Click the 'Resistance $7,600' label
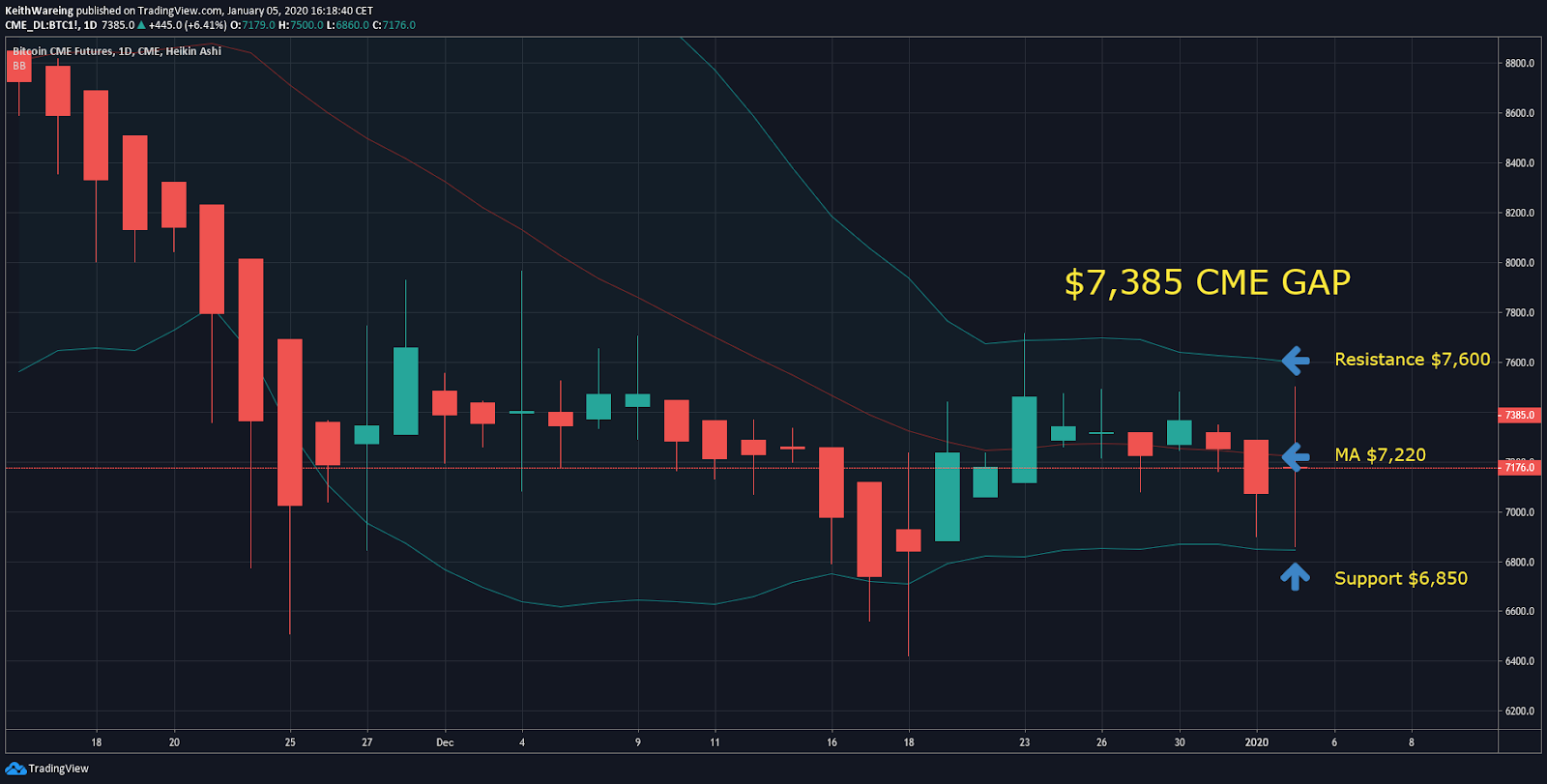 1413,360
